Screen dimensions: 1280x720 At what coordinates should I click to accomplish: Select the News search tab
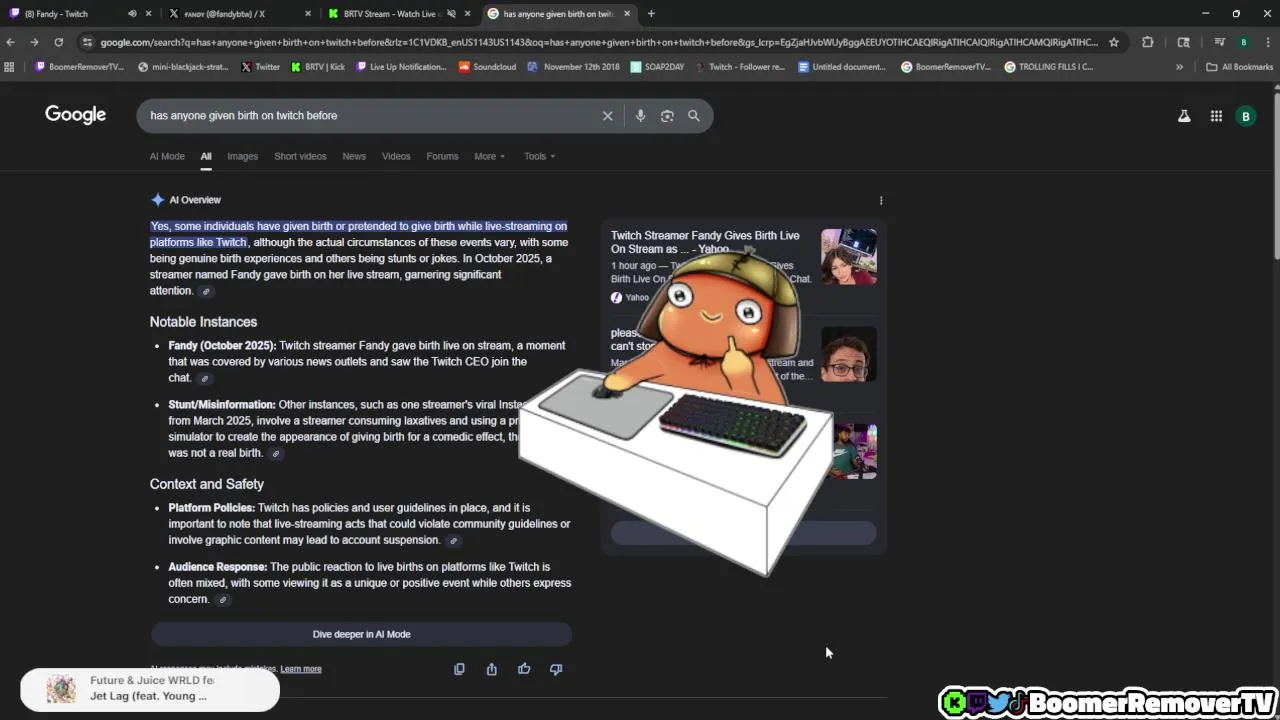pos(354,156)
